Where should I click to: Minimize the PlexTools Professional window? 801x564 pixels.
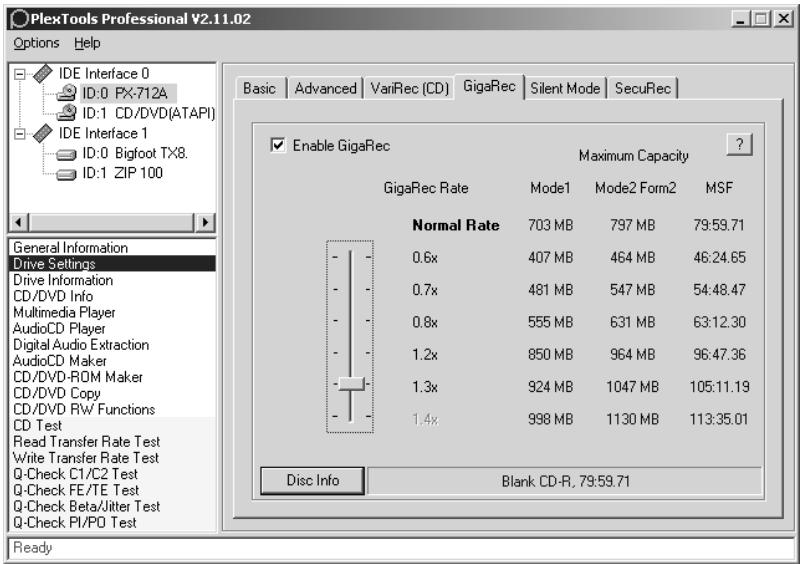[740, 19]
